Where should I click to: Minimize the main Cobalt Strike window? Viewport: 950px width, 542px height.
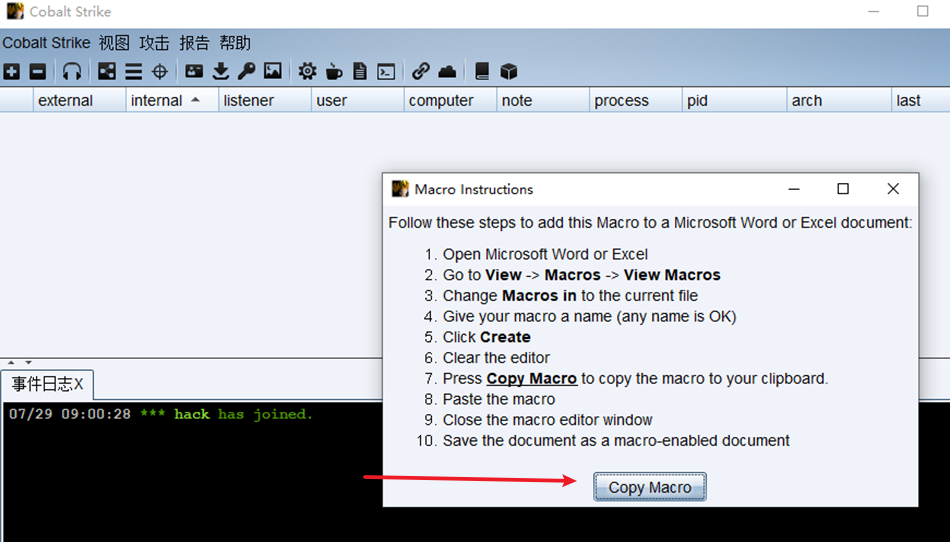pyautogui.click(x=874, y=12)
